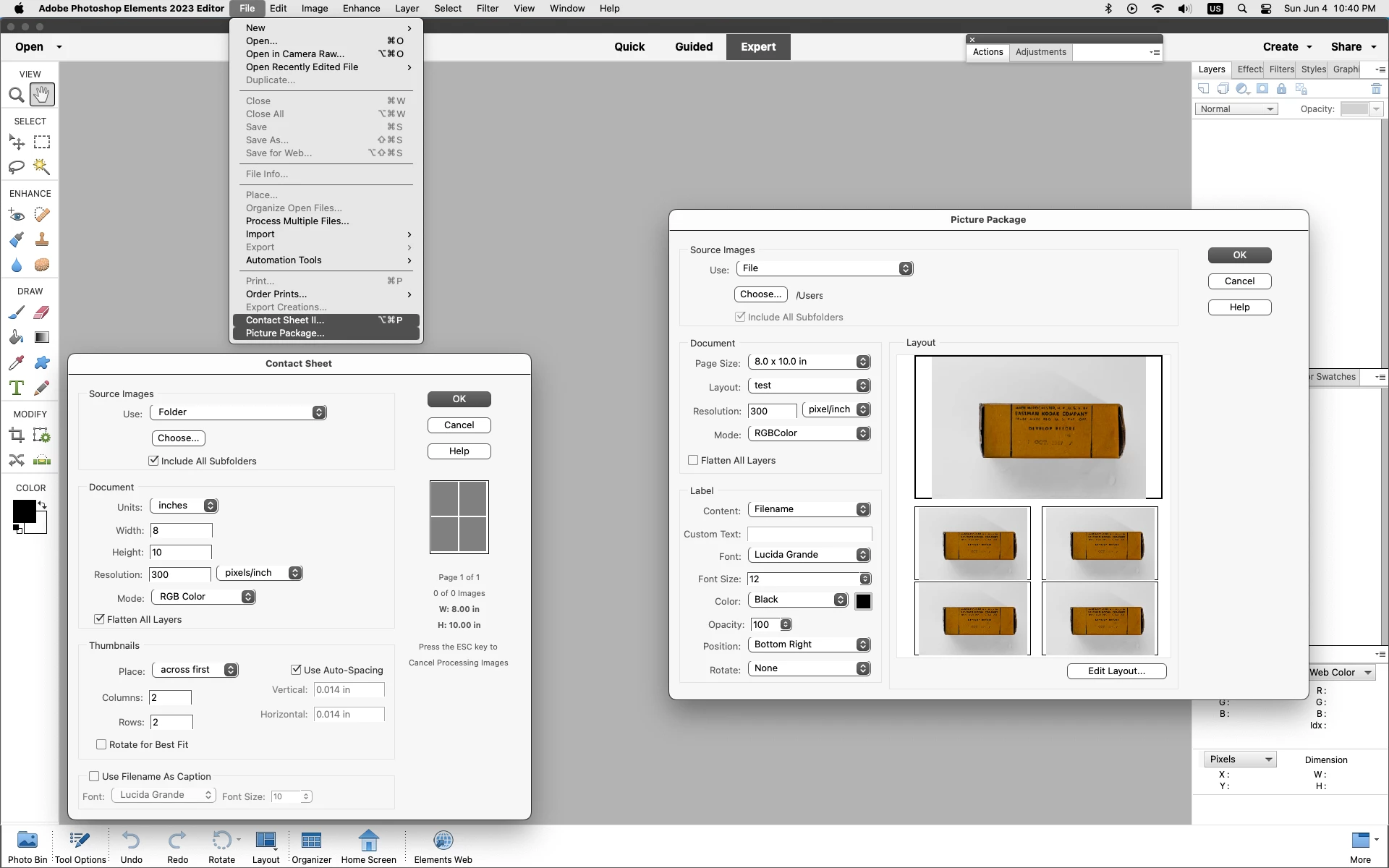Select the Clone Stamp tool
This screenshot has width=1389, height=868.
[42, 239]
